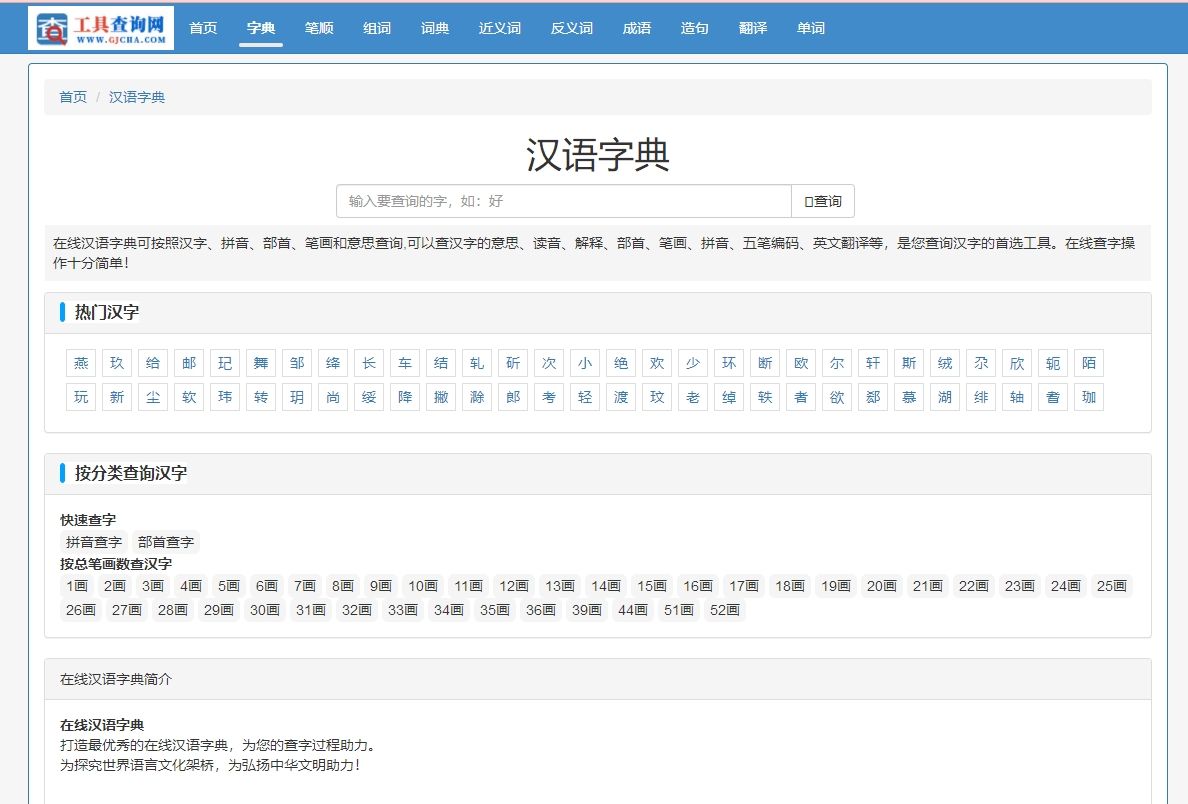Look up the hot character 玩
The width and height of the screenshot is (1188, 804).
click(81, 397)
